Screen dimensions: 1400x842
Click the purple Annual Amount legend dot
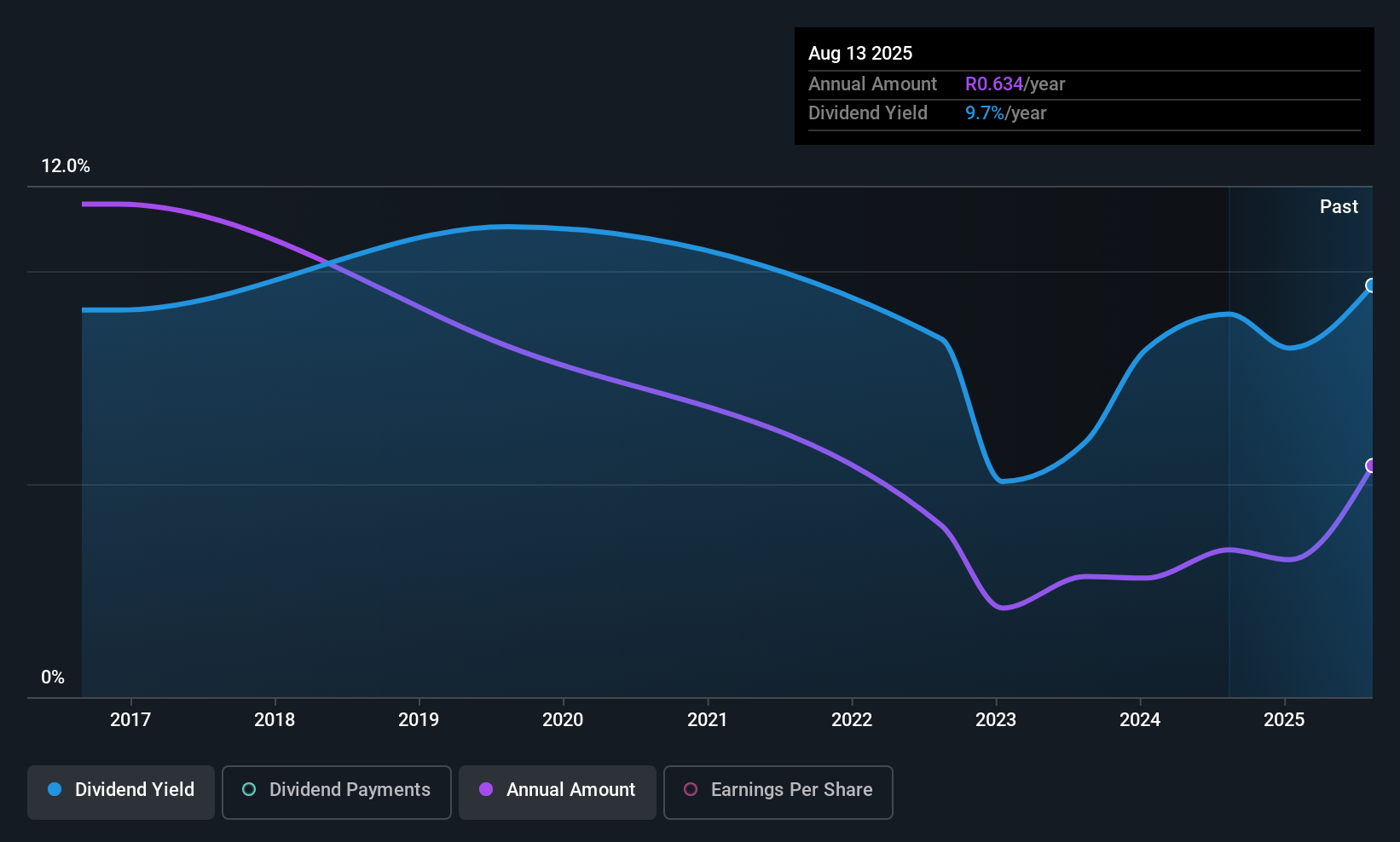pyautogui.click(x=486, y=789)
